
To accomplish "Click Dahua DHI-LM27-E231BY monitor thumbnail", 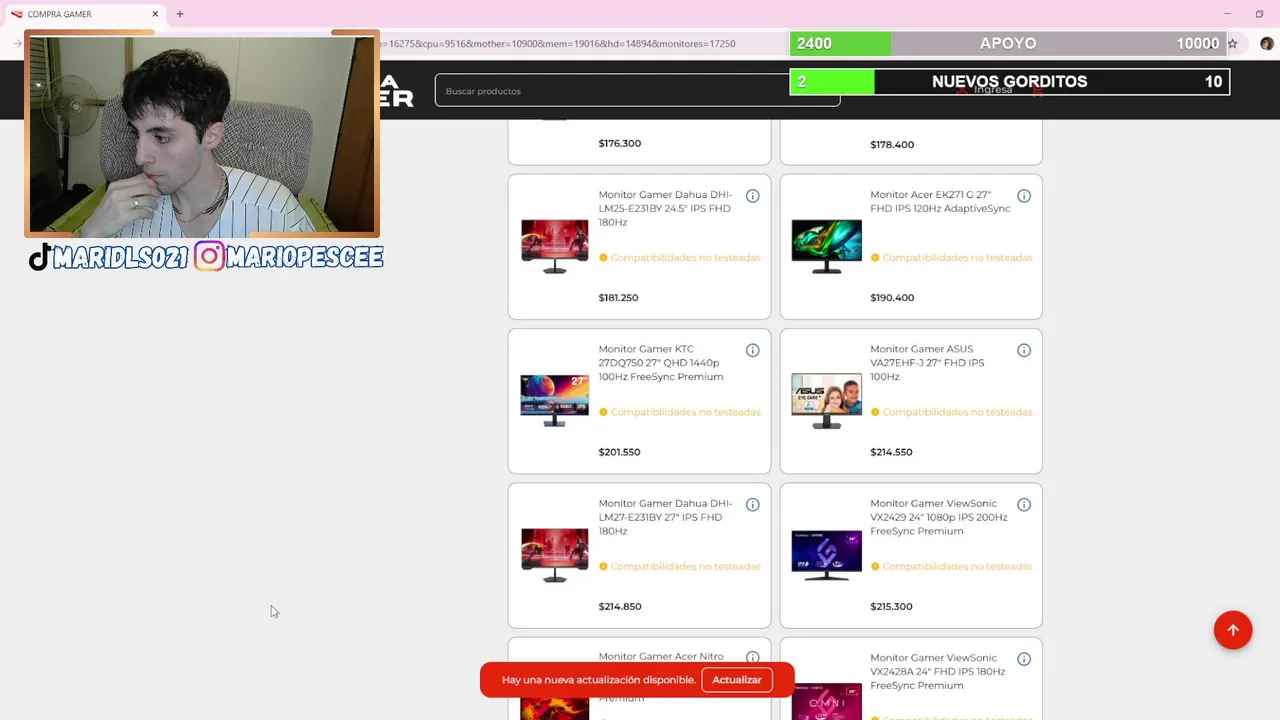I will (x=555, y=555).
